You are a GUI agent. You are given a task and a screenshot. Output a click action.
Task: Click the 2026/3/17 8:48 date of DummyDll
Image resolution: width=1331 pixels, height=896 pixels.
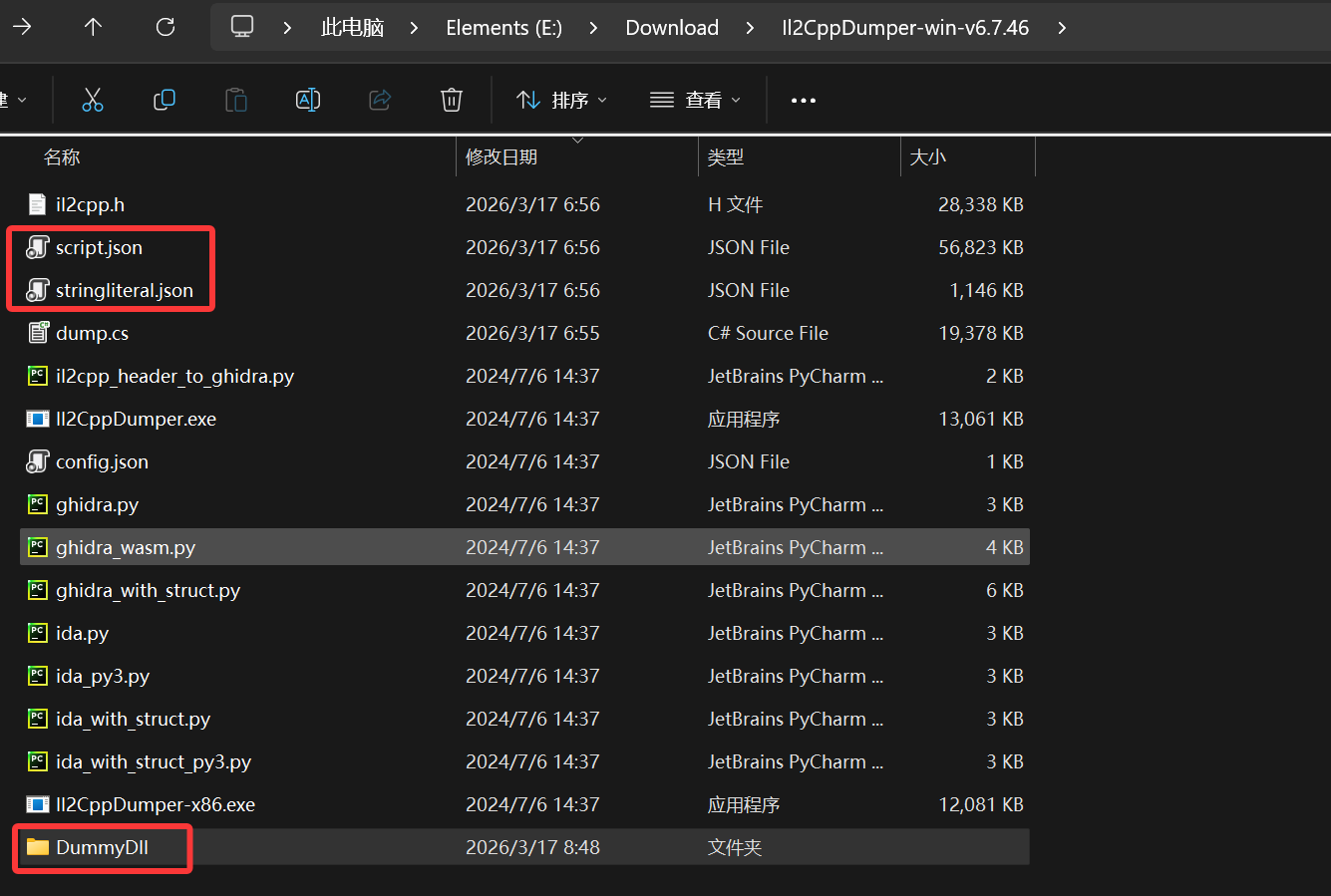532,847
